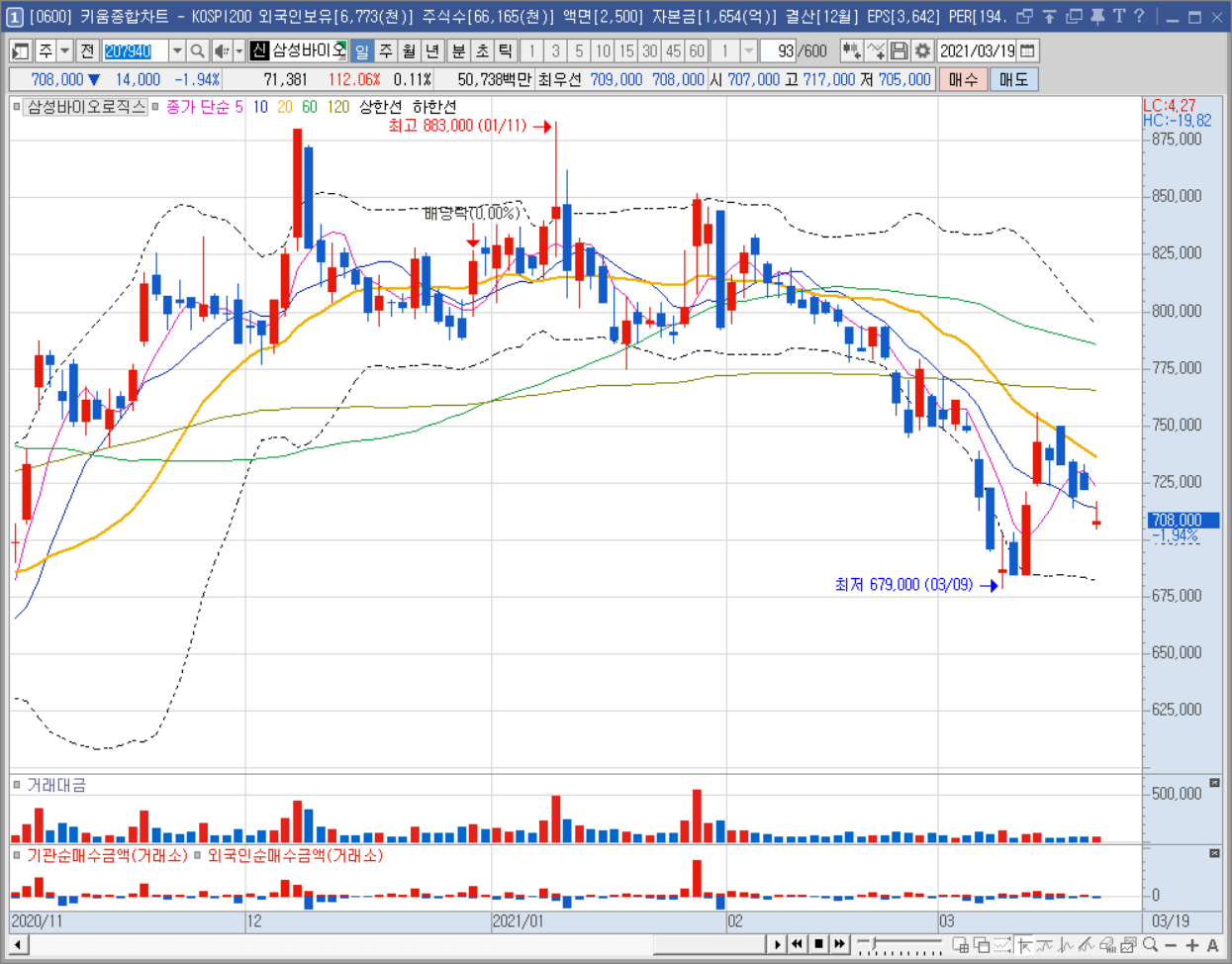Click the bar count field showing 93

778,50
